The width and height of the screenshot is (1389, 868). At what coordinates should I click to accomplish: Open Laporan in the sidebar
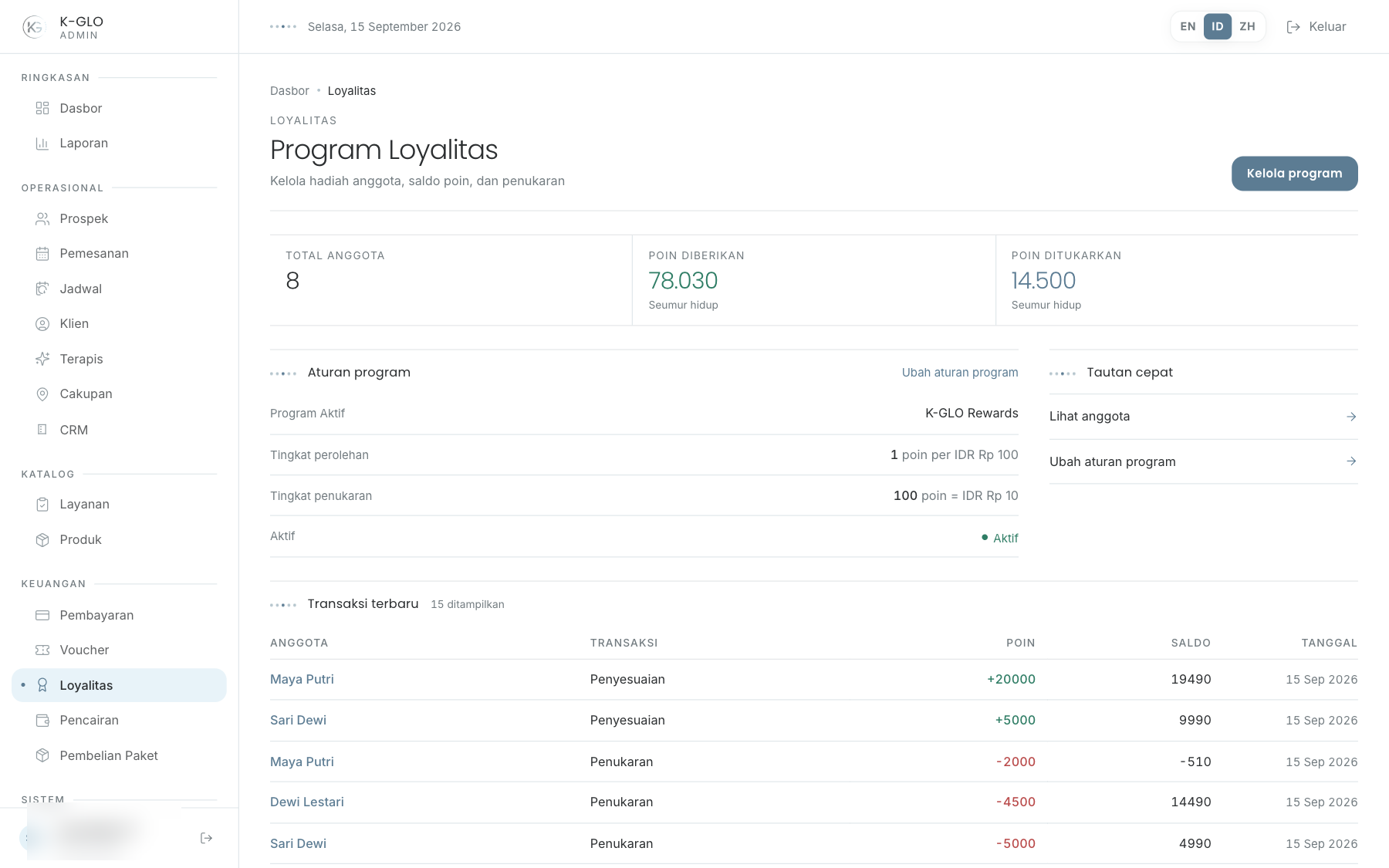coord(119,144)
